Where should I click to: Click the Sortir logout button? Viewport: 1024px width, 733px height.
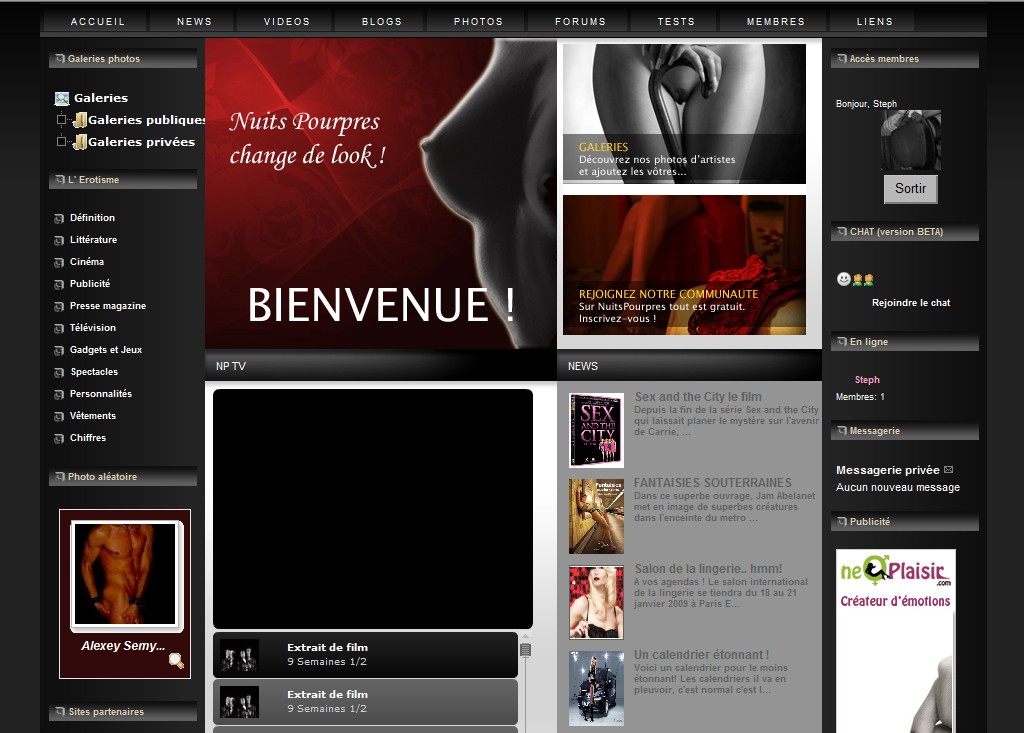tap(910, 189)
